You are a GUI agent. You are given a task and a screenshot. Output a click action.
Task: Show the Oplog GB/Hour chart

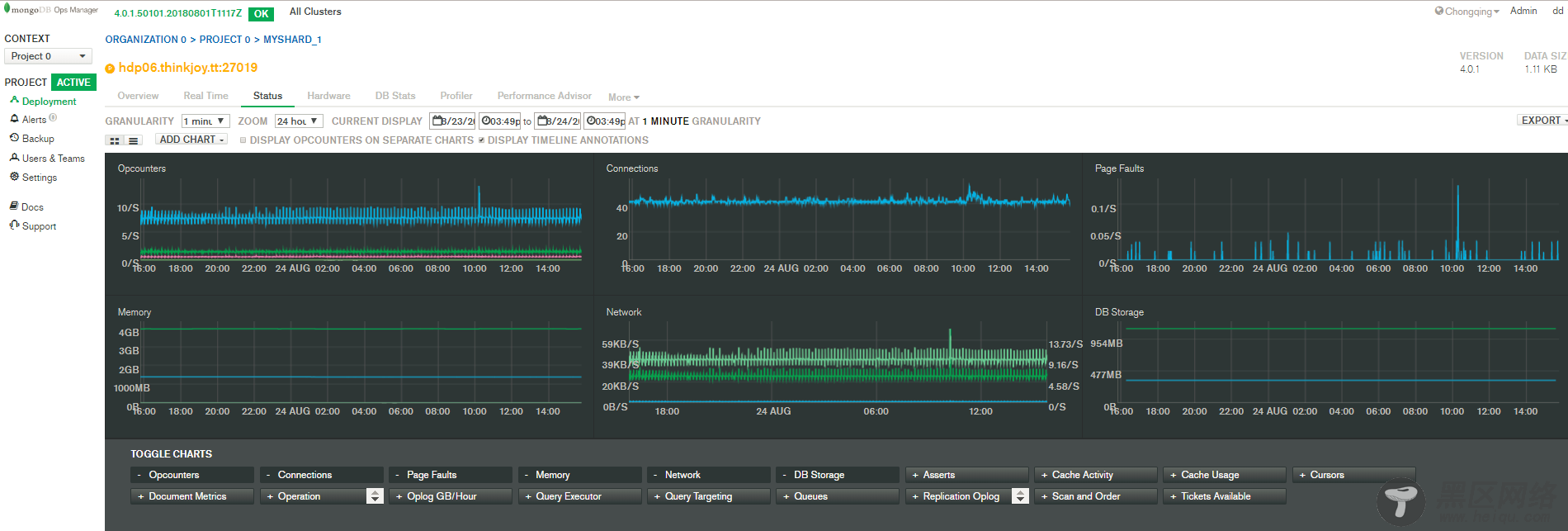coord(451,496)
